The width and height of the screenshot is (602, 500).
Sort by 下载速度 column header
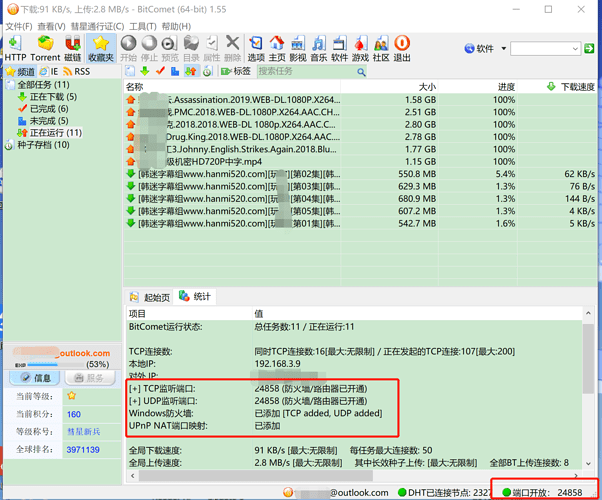coord(557,87)
